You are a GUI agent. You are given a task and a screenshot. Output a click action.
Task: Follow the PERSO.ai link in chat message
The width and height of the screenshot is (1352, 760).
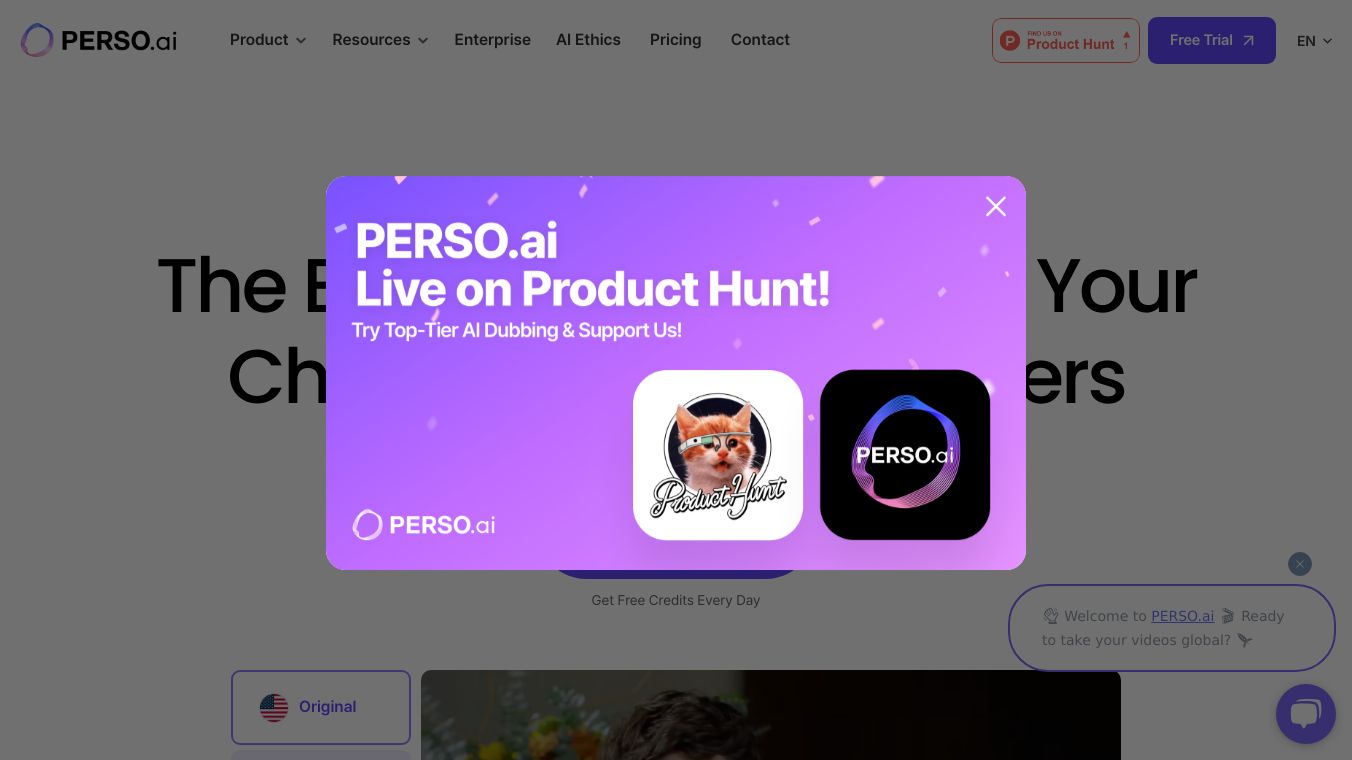1182,616
